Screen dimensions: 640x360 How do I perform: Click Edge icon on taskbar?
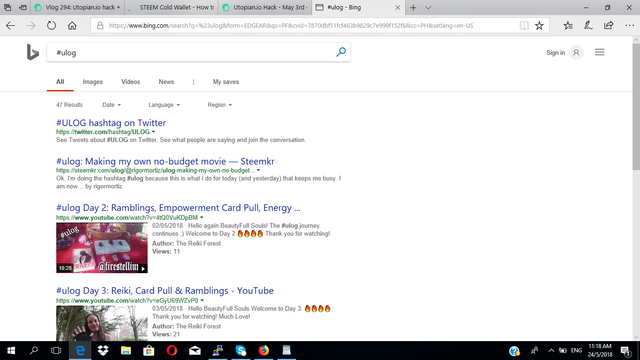pos(80,351)
